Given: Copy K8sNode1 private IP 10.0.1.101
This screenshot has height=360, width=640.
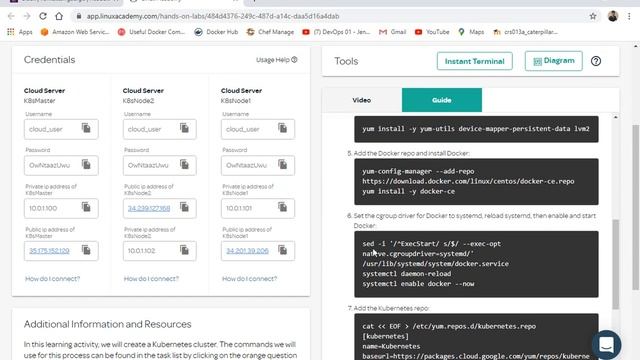Looking at the screenshot, I should coord(282,207).
